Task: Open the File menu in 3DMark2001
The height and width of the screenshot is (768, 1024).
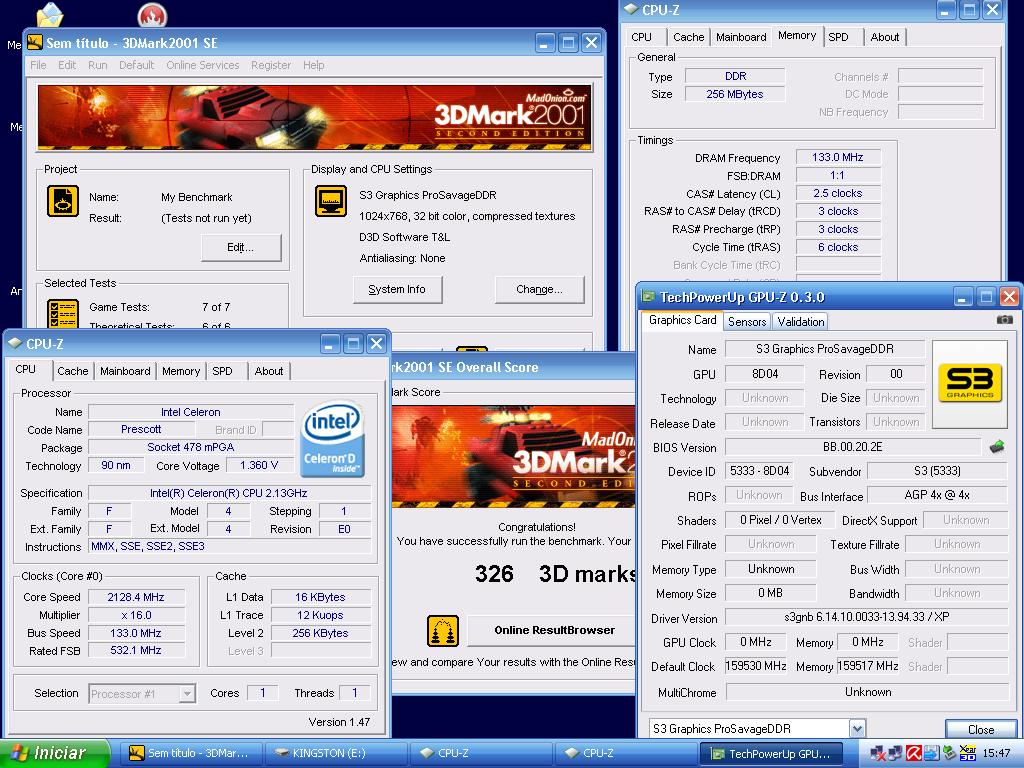Action: 39,65
